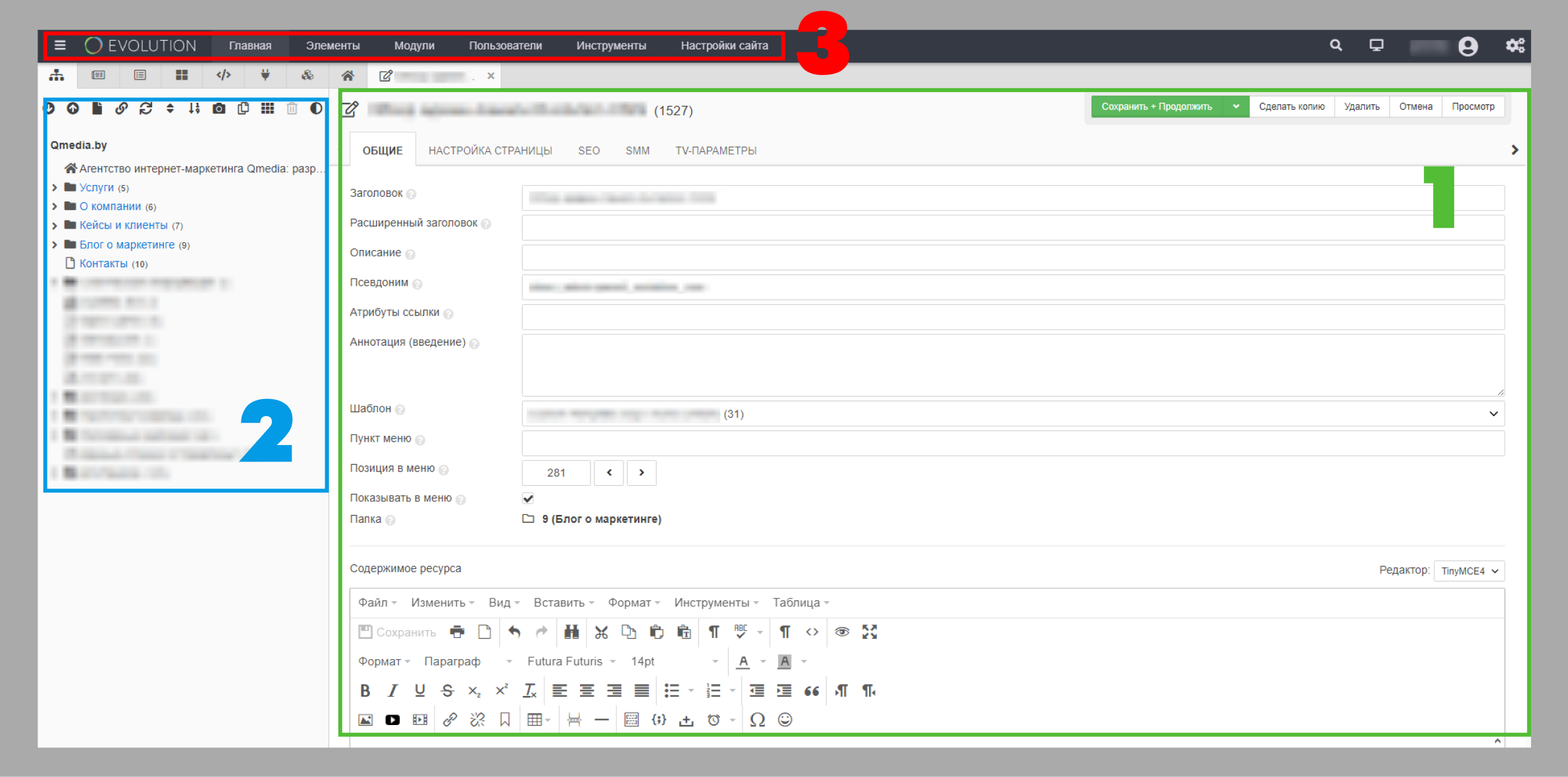Screen dimensions: 1568x777
Task: Click the Bold formatting icon in editor
Action: (365, 691)
